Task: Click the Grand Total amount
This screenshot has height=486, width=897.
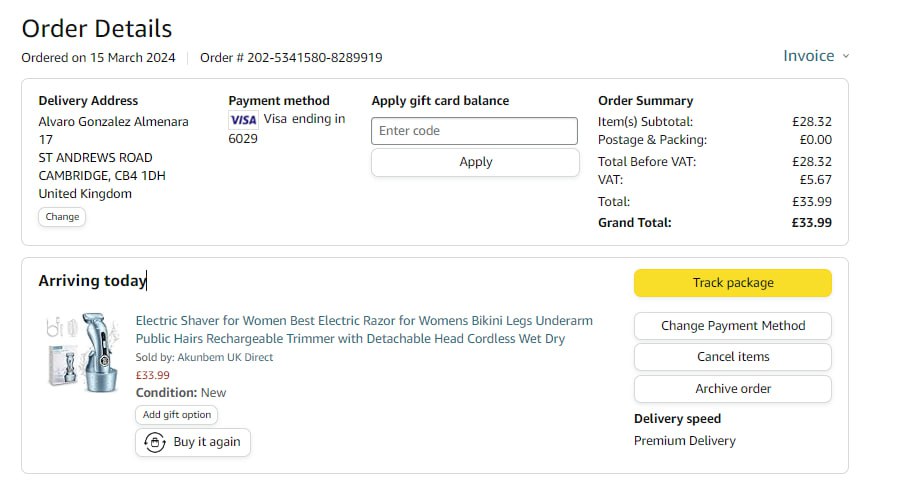Action: pyautogui.click(x=811, y=223)
